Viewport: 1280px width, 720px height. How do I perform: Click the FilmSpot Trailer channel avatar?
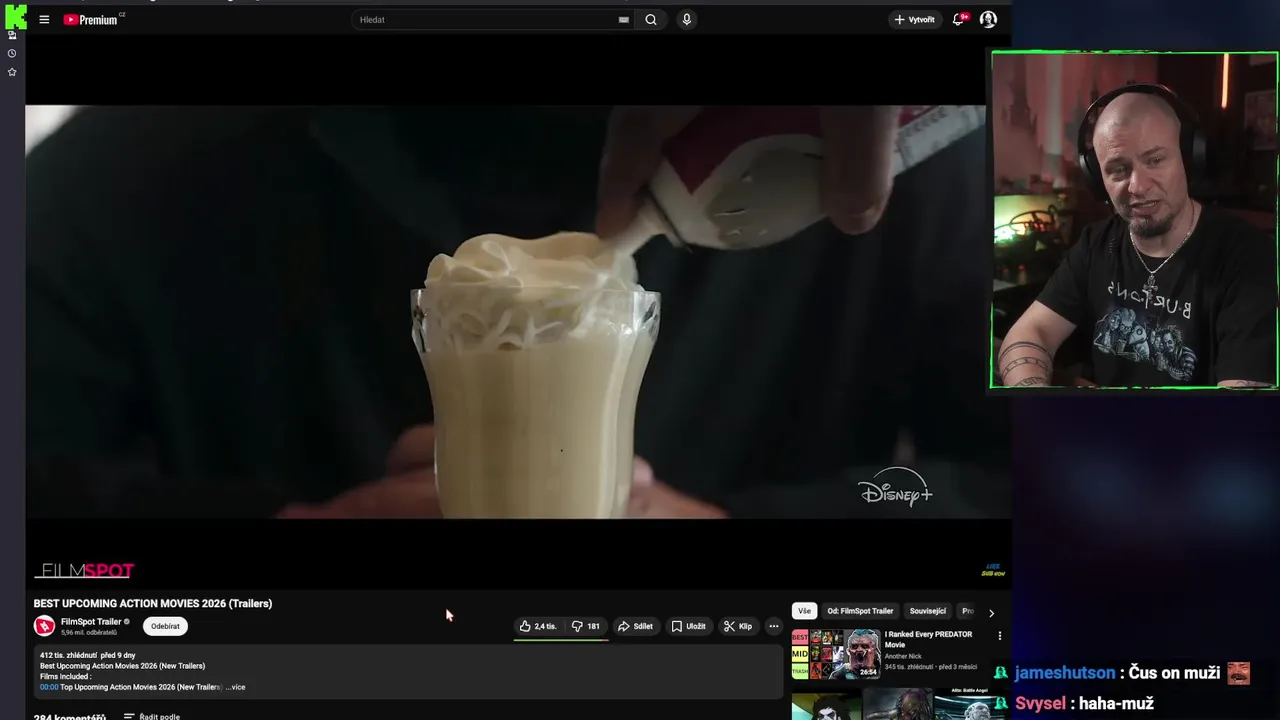pos(44,626)
